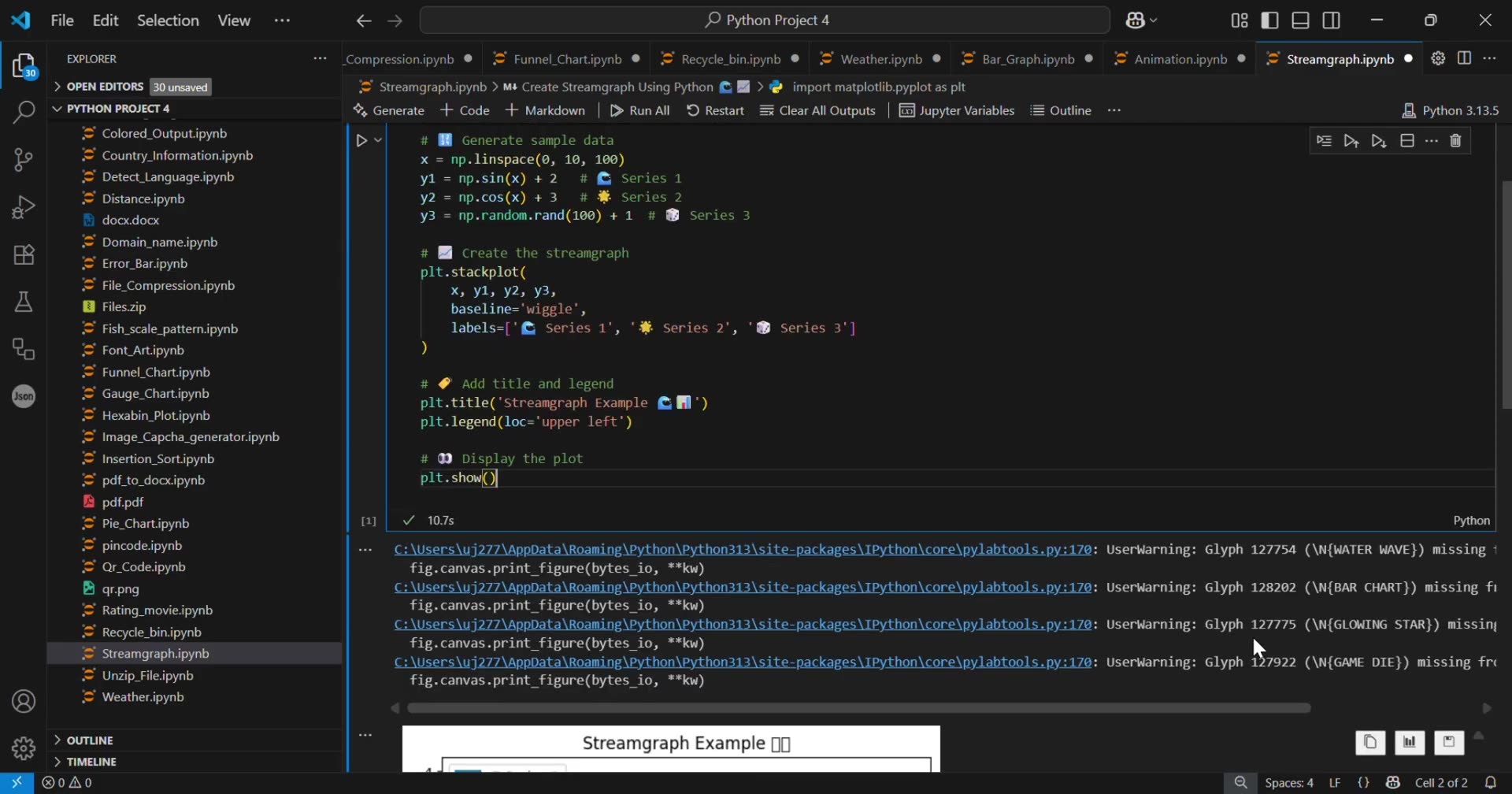Click Run All in notebook toolbar
The height and width of the screenshot is (794, 1512).
coord(640,110)
